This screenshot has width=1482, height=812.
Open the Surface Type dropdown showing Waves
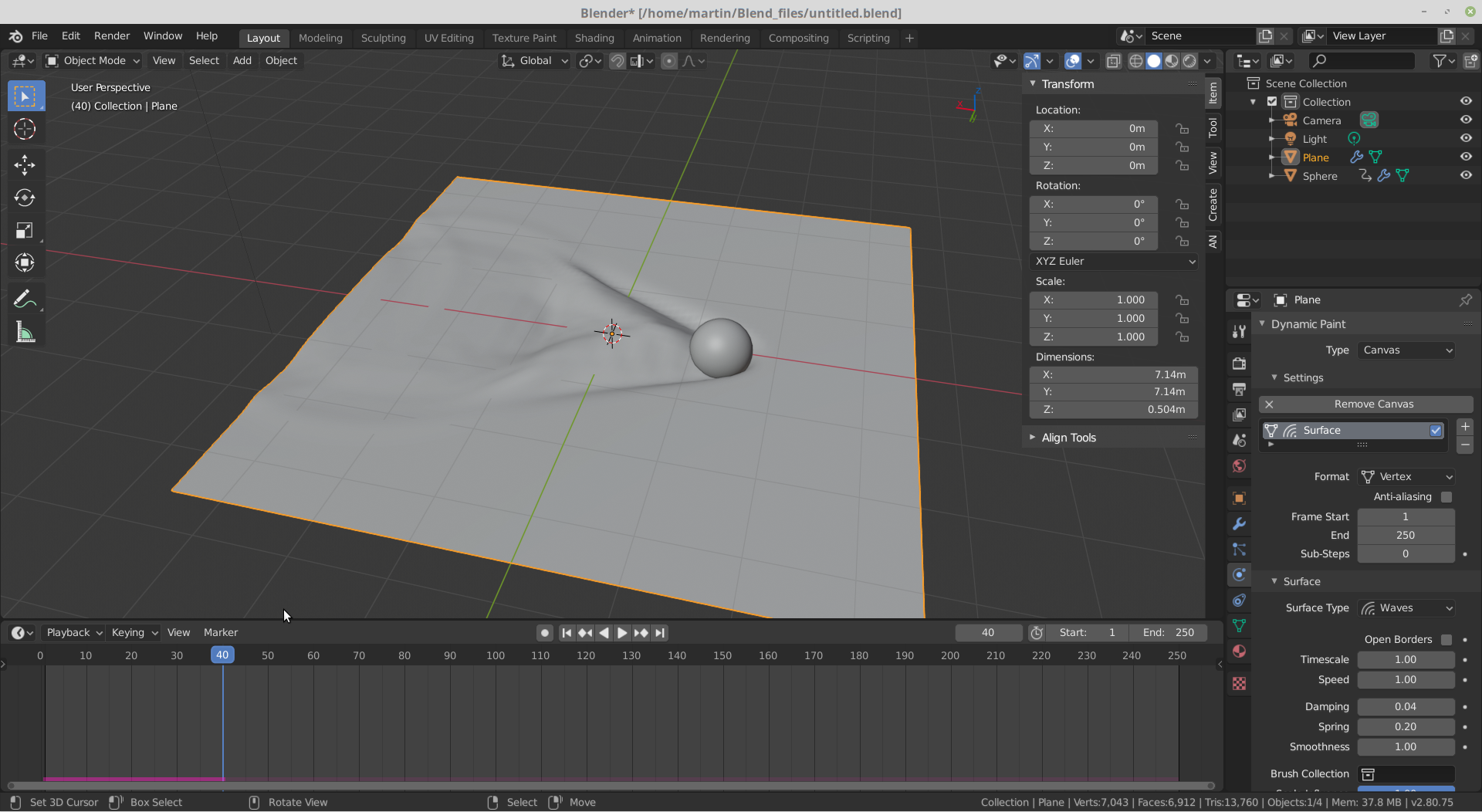click(1406, 608)
